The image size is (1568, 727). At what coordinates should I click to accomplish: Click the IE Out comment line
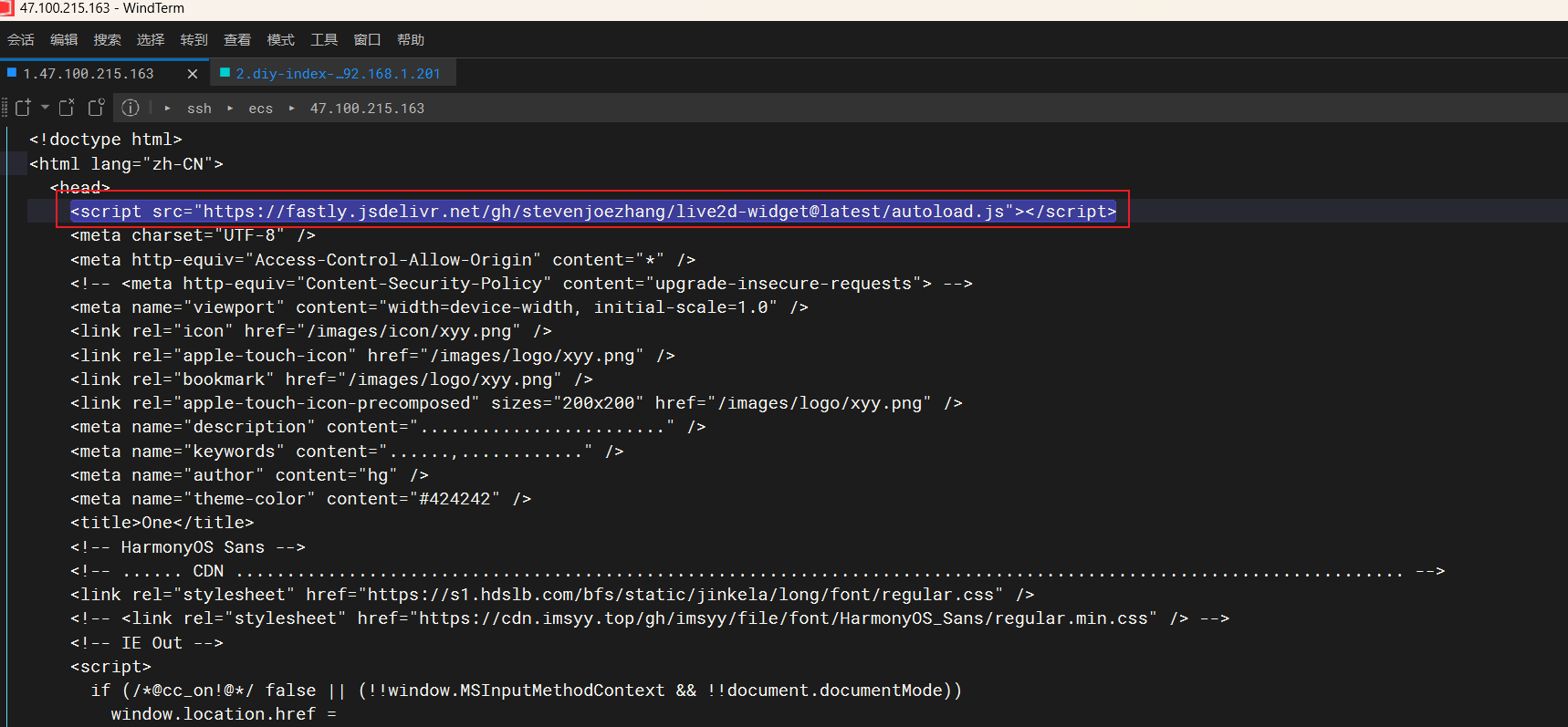pyautogui.click(x=146, y=643)
